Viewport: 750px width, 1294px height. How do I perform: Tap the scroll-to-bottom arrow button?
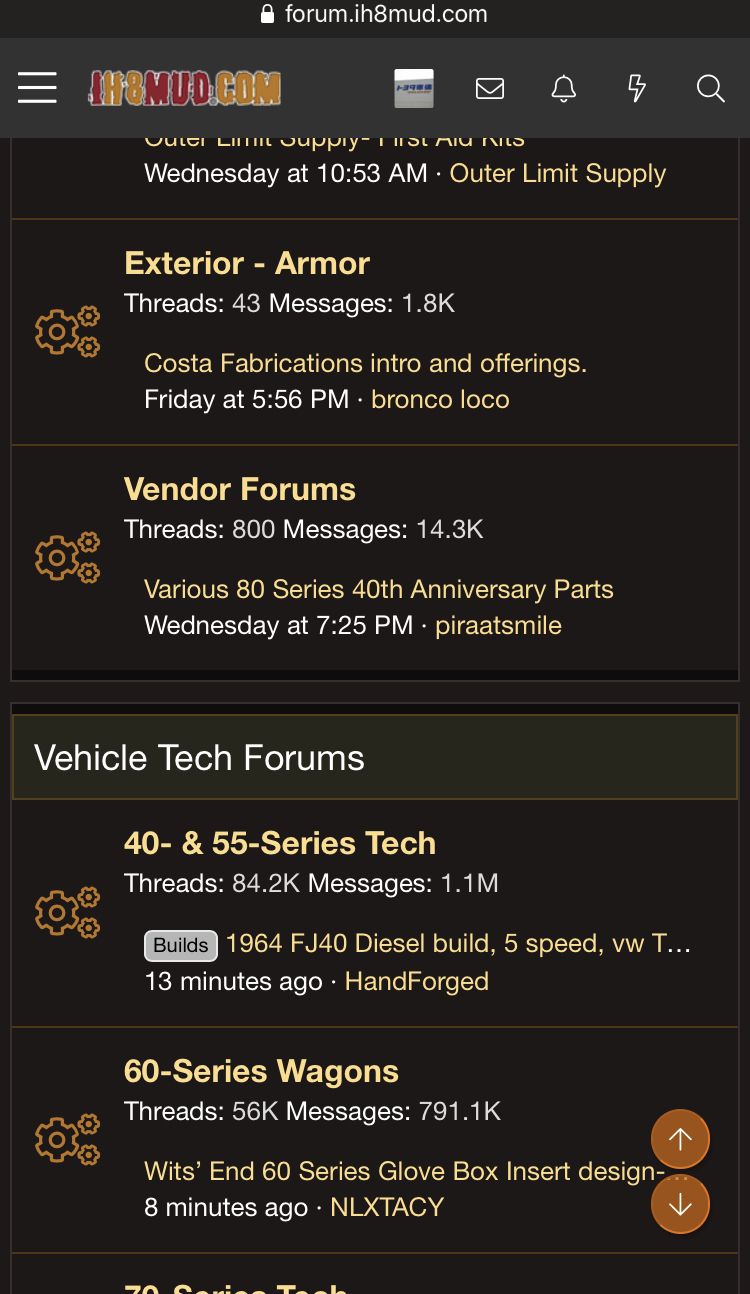(x=680, y=1204)
